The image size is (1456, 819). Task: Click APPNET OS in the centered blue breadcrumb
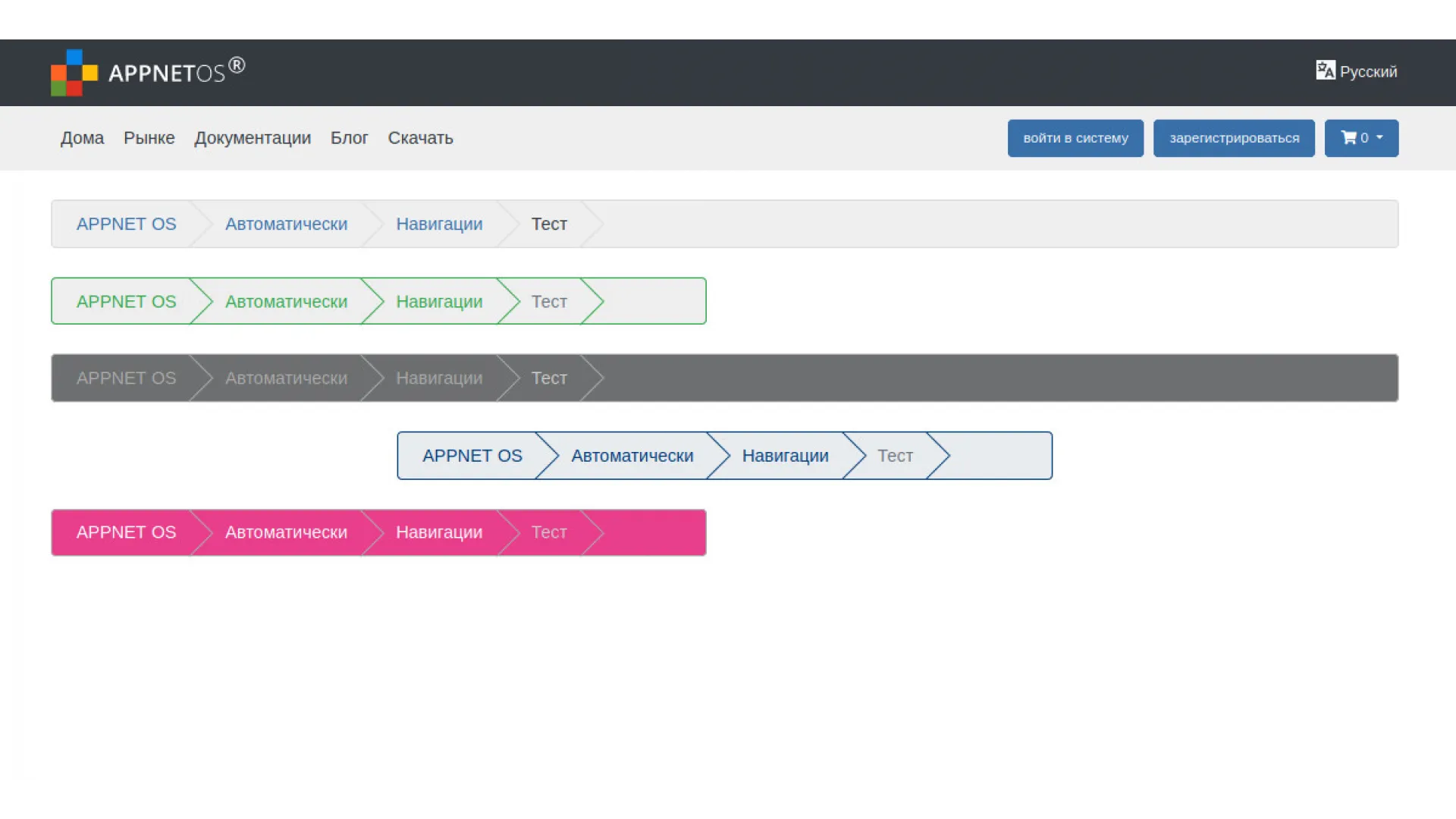pyautogui.click(x=472, y=456)
